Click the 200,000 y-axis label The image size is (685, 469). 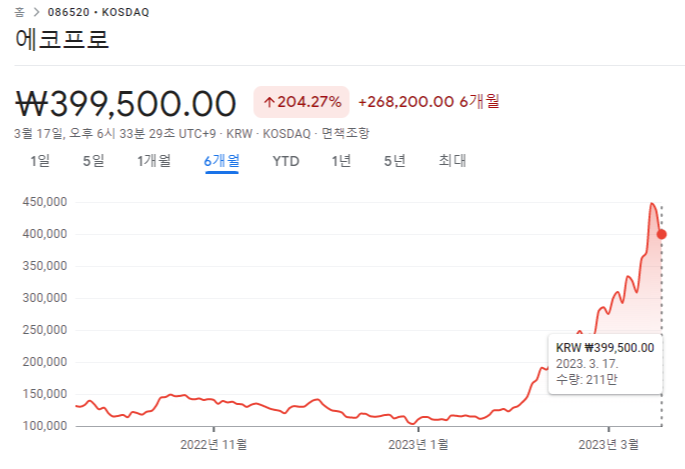[x=45, y=362]
